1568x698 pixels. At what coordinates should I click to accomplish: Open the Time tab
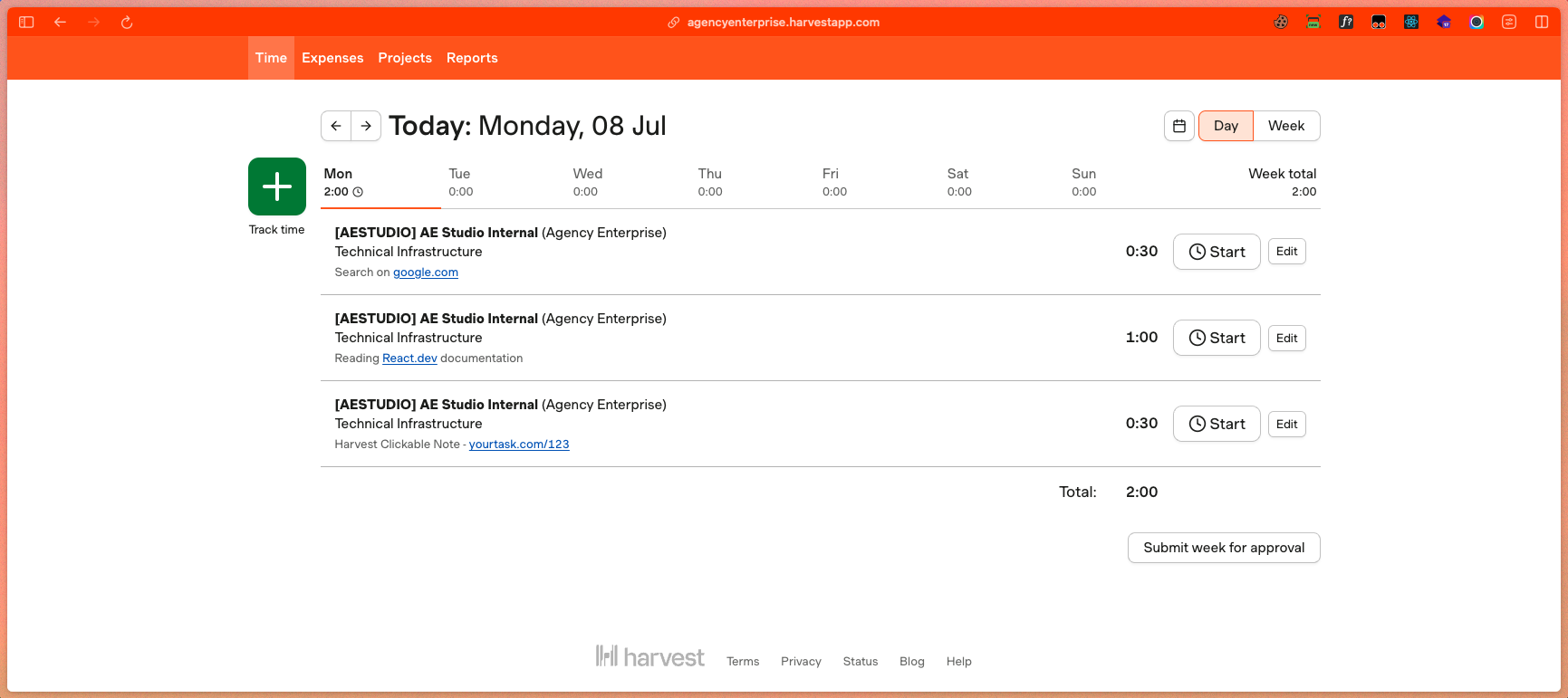(271, 58)
